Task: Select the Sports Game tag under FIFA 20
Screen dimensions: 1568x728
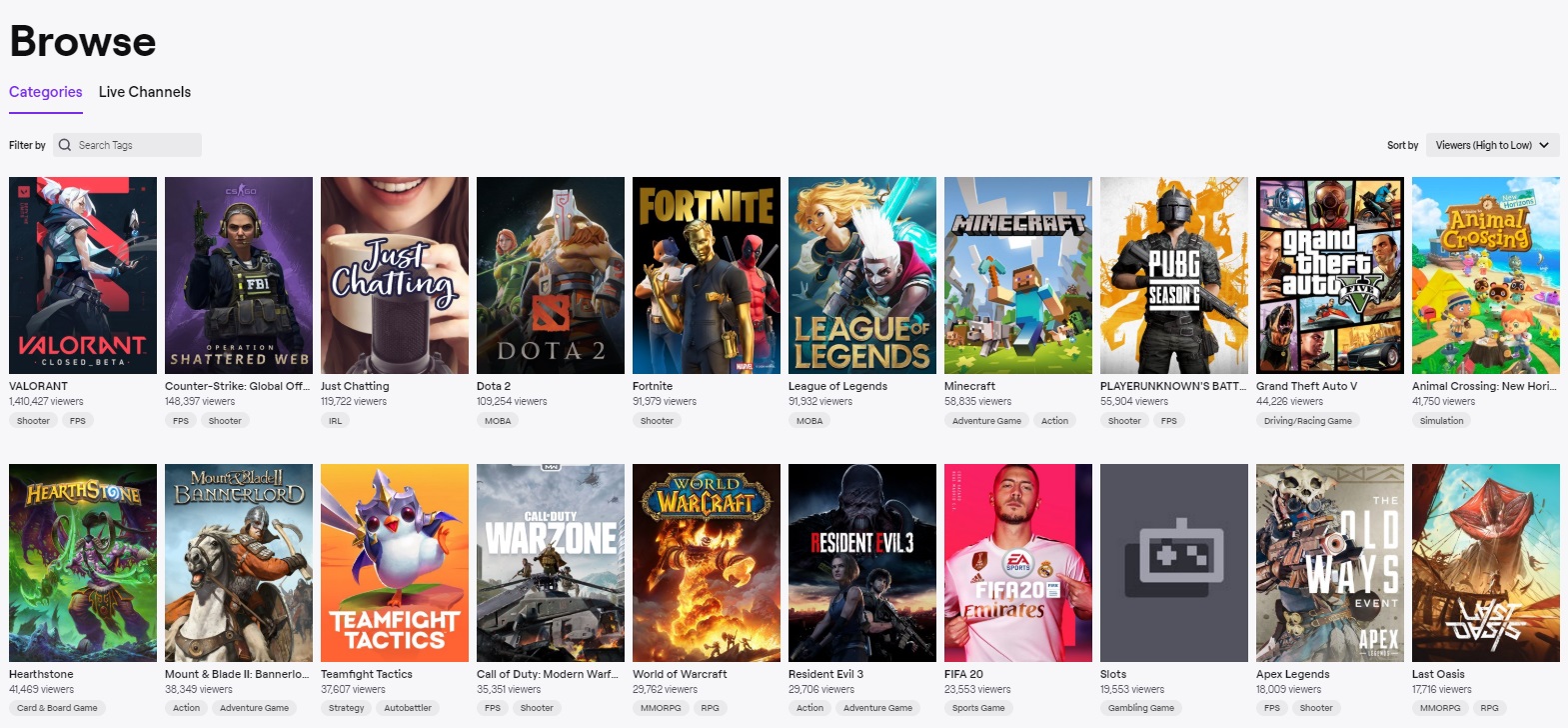Action: pos(978,708)
